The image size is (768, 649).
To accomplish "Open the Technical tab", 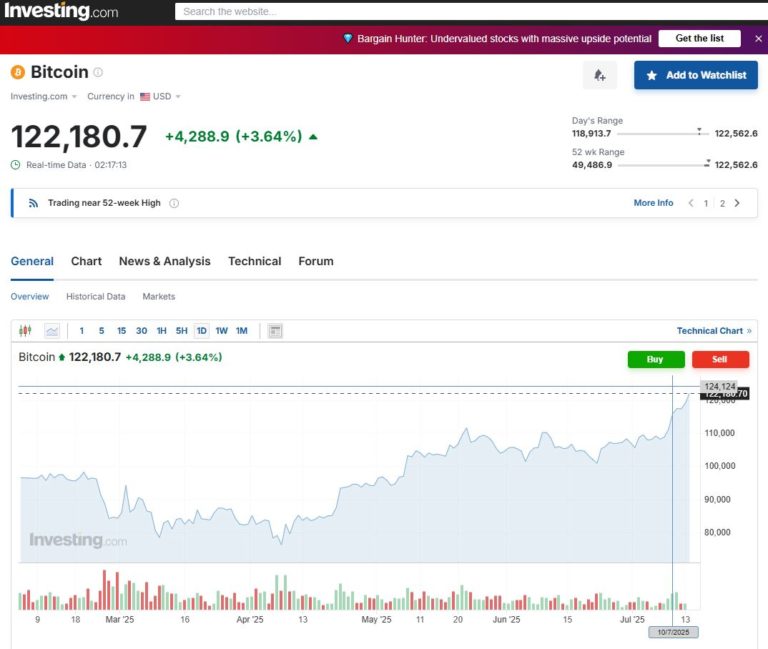I will tap(254, 261).
